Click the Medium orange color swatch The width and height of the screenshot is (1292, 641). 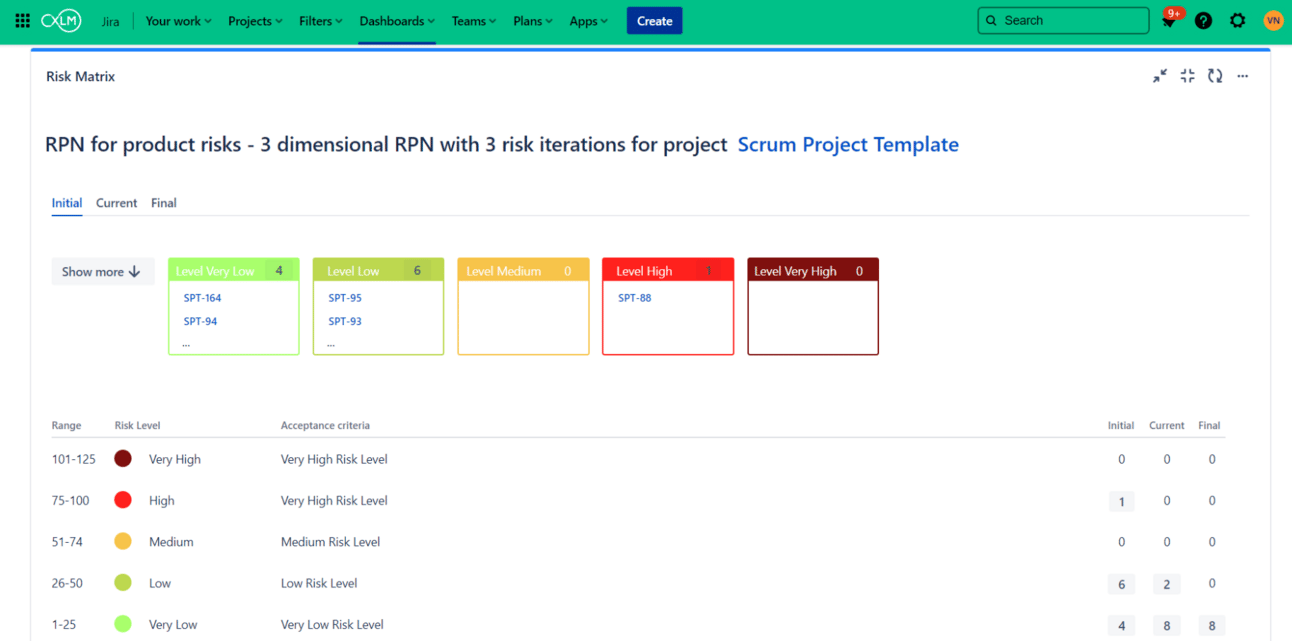[123, 541]
